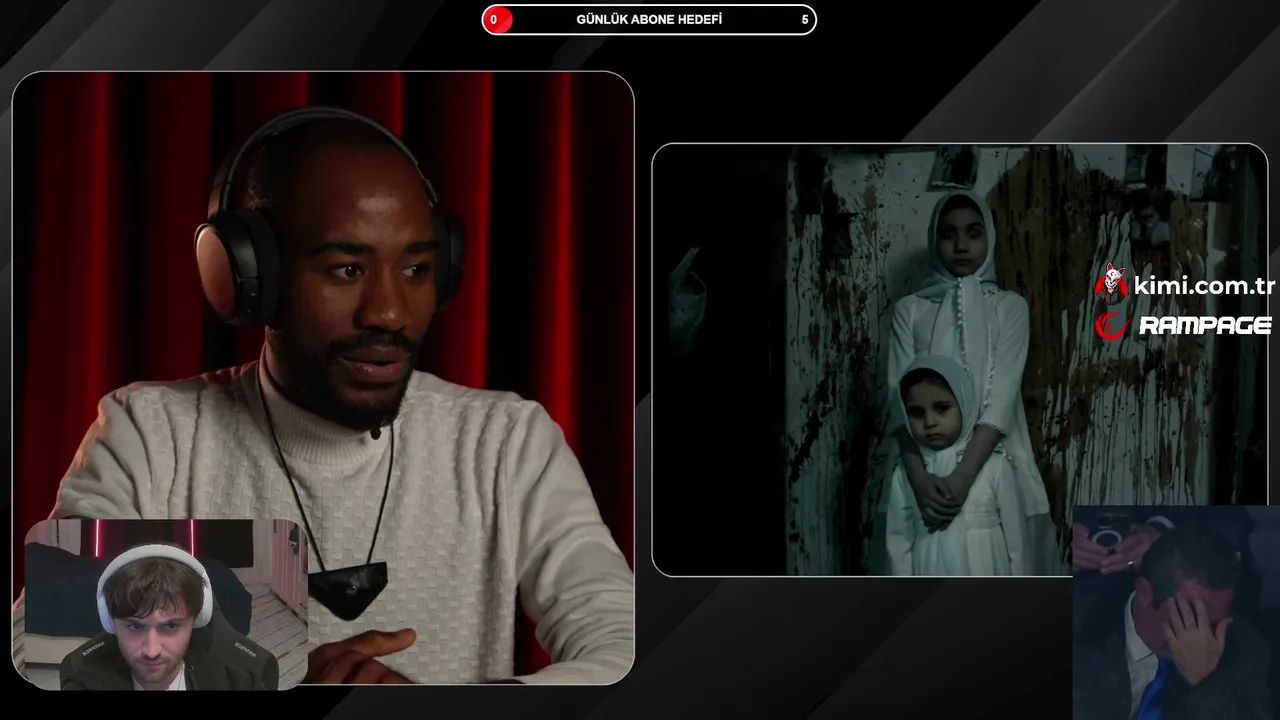Click the streamer webcam thumbnail with white headphones

tap(166, 604)
